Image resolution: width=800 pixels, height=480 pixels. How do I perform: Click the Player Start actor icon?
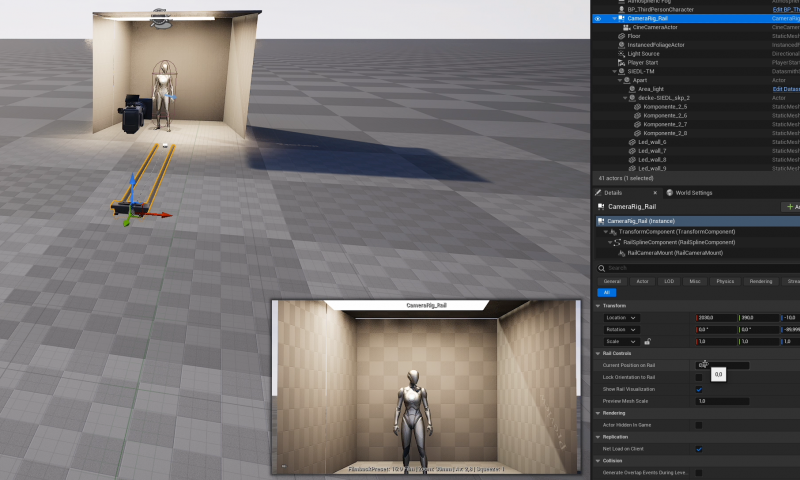pos(621,63)
